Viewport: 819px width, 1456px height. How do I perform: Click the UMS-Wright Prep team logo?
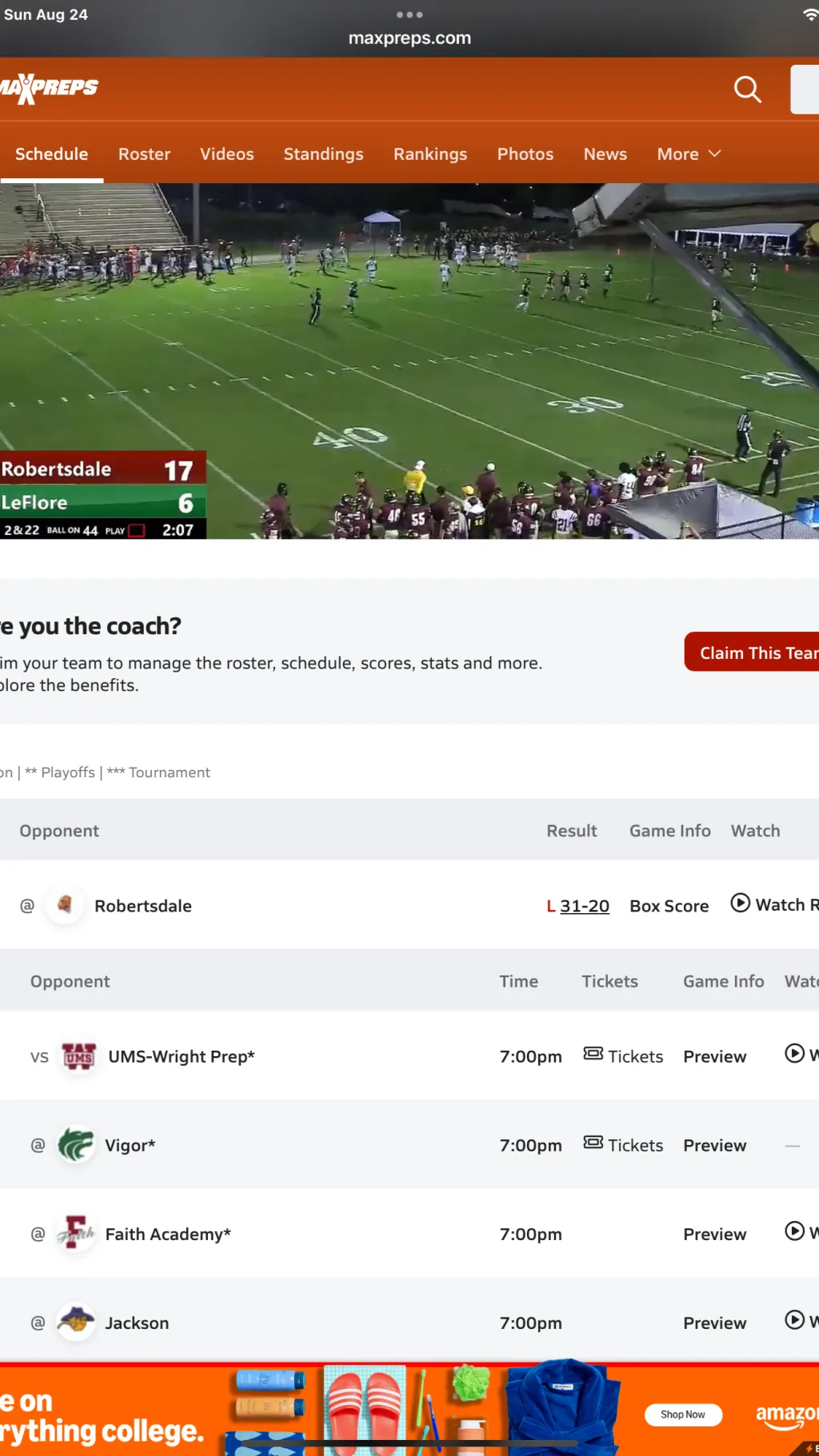pos(79,1056)
